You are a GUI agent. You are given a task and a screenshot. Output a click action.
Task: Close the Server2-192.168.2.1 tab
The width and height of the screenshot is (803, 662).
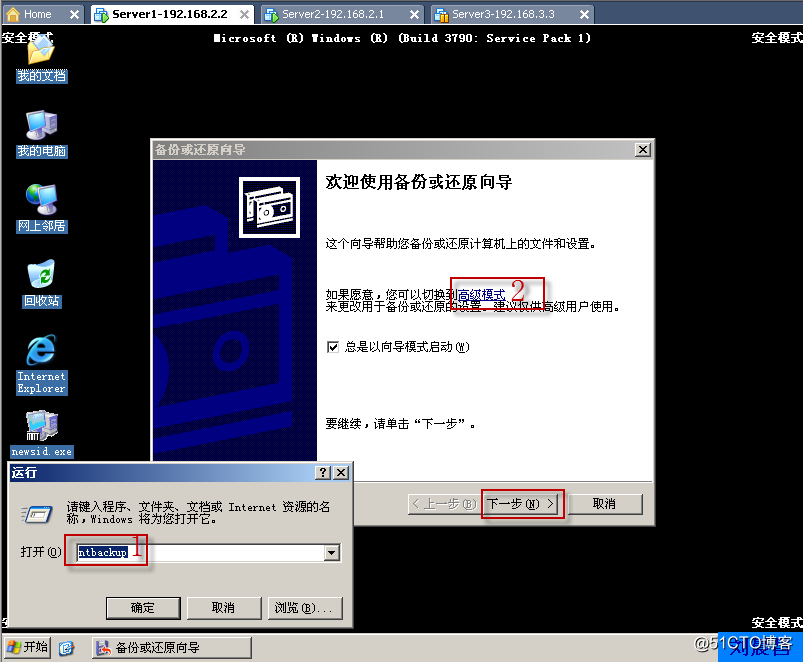414,14
